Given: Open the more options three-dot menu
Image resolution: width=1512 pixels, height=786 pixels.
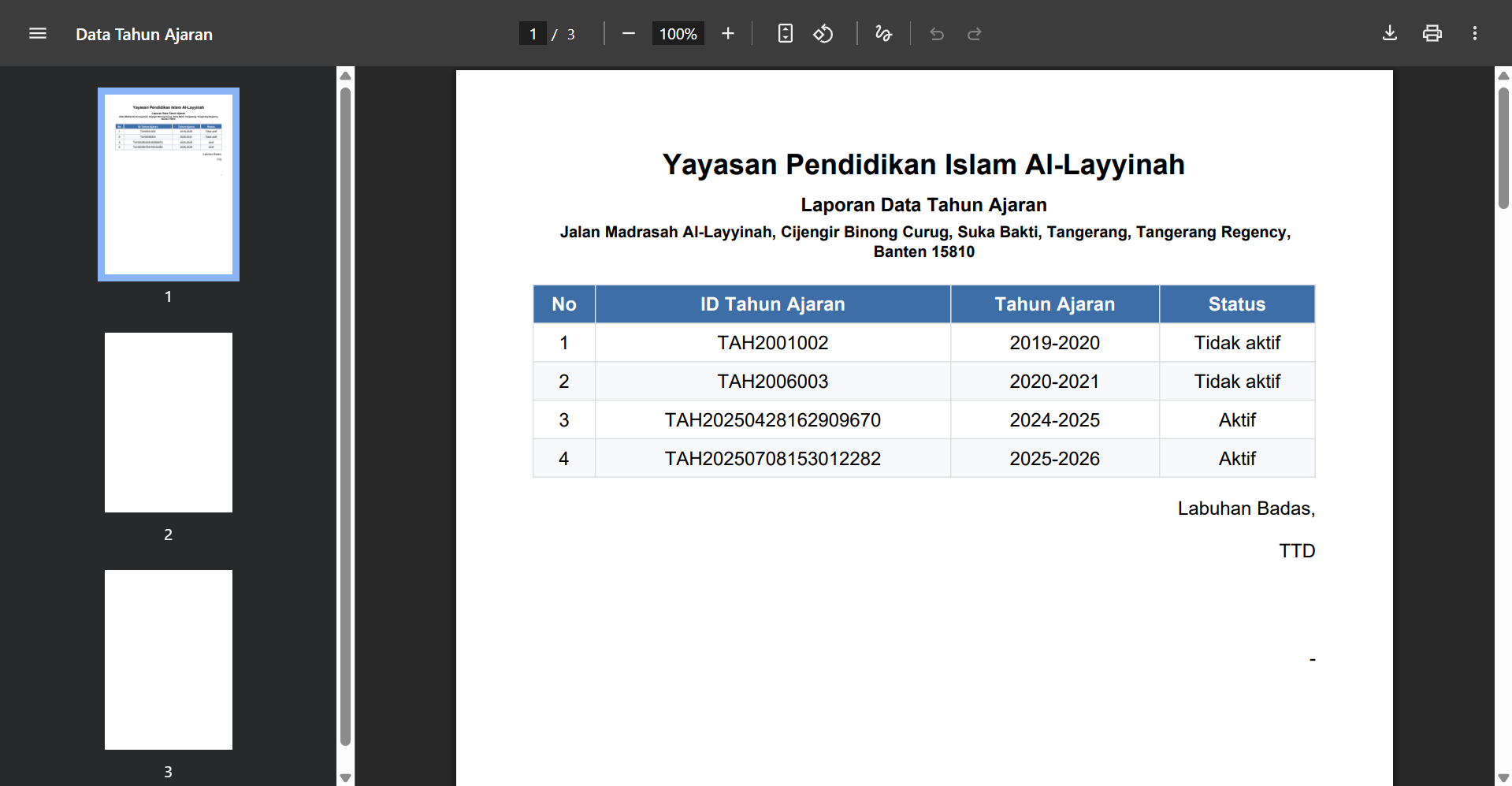Looking at the screenshot, I should pos(1475,33).
